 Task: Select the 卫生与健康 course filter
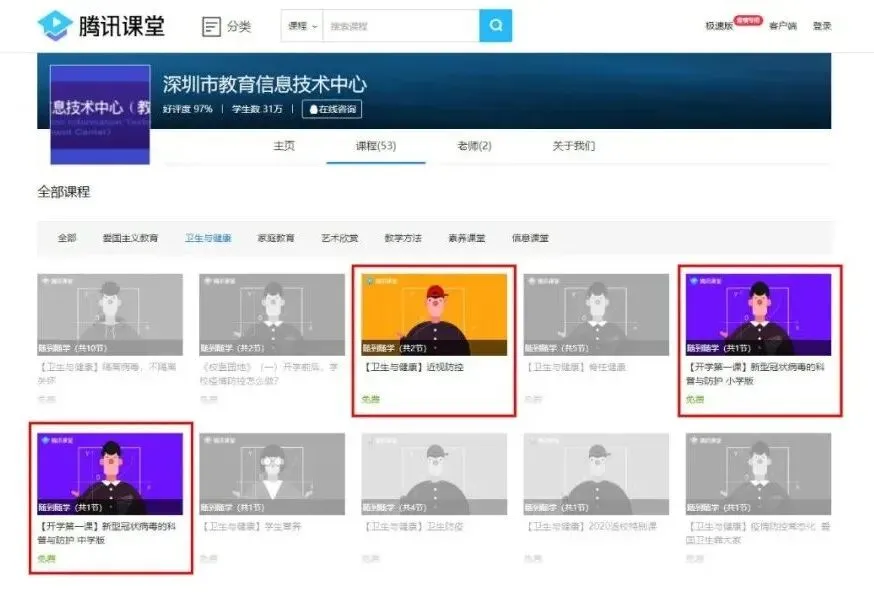208,238
